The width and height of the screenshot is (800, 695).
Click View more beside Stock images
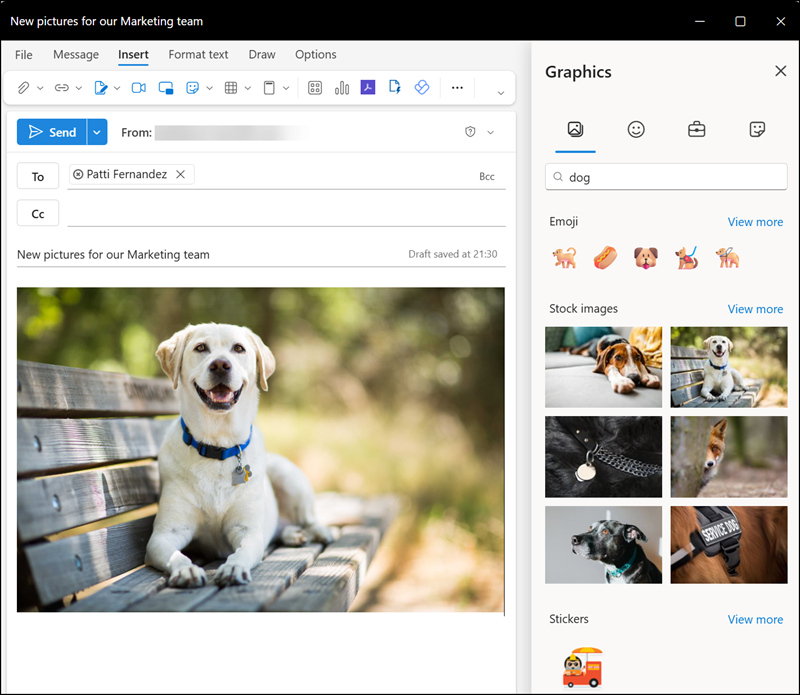[755, 309]
